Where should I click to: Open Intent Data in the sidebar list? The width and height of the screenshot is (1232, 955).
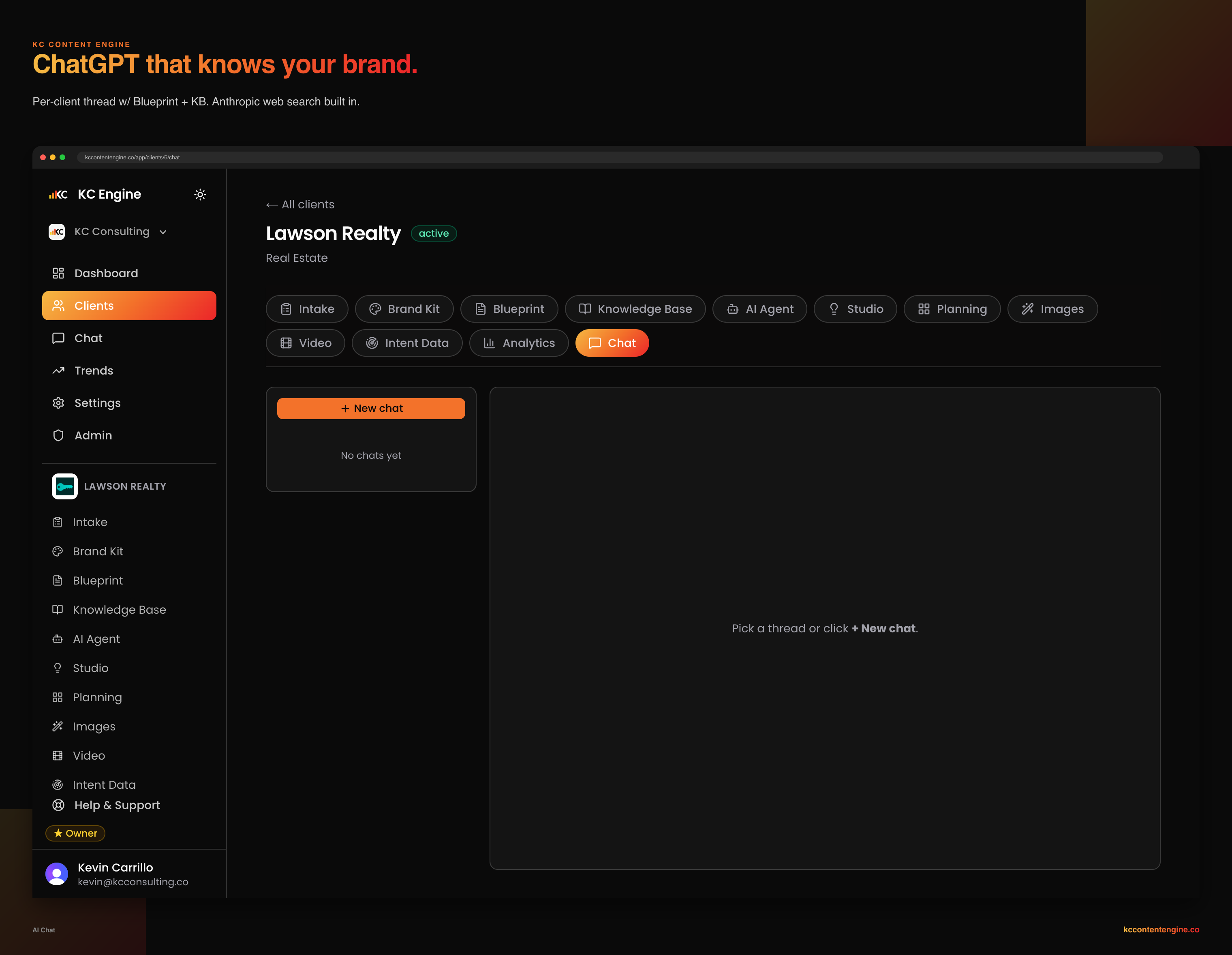click(x=129, y=785)
